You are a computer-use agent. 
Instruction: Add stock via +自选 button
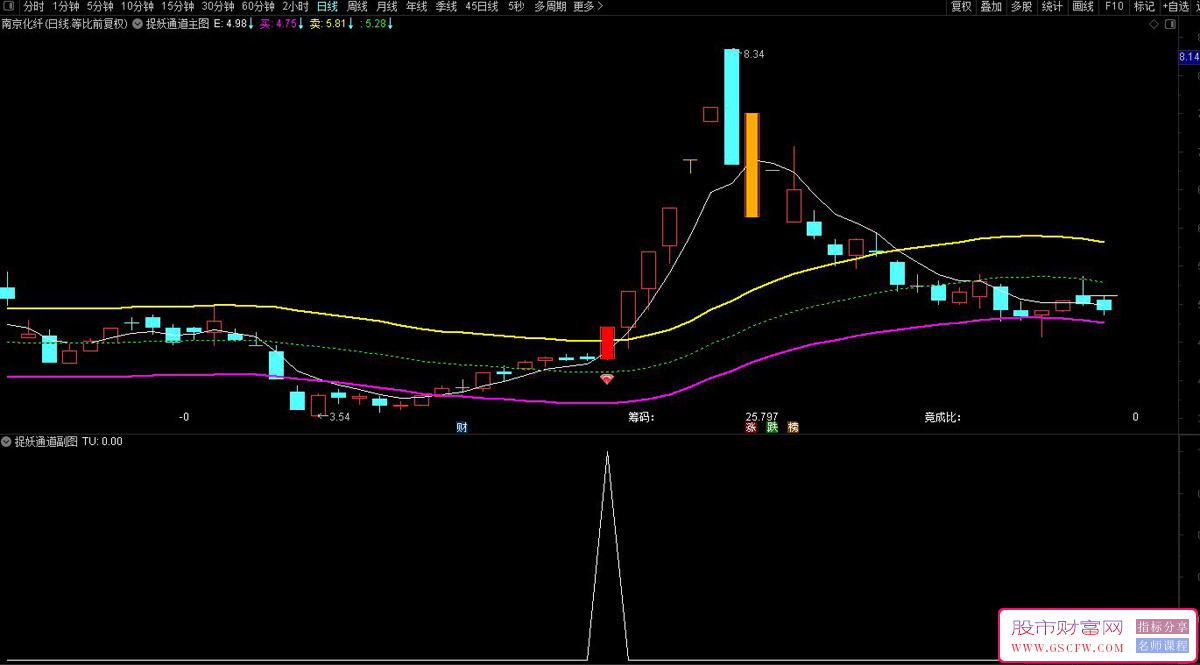(x=1177, y=6)
